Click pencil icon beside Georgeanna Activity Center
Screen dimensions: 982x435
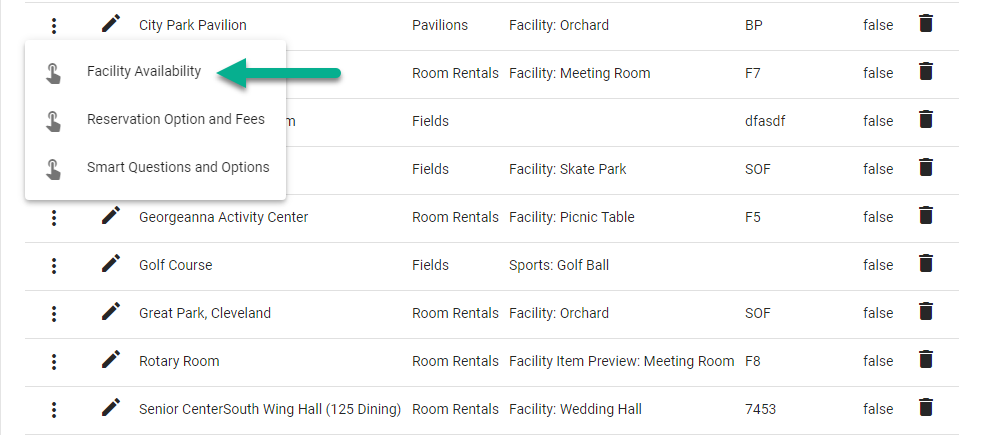(x=111, y=215)
